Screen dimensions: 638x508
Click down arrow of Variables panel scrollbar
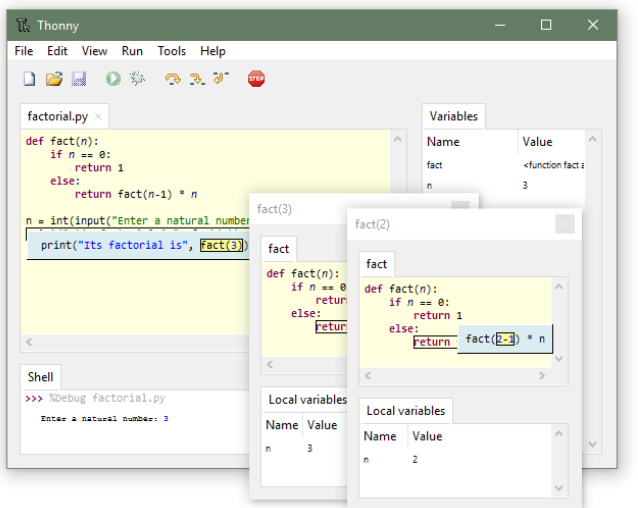(x=593, y=444)
